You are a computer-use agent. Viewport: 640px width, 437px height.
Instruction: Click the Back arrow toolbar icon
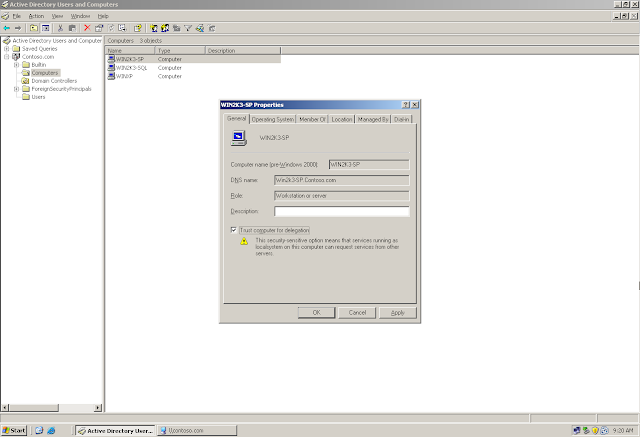[7, 28]
